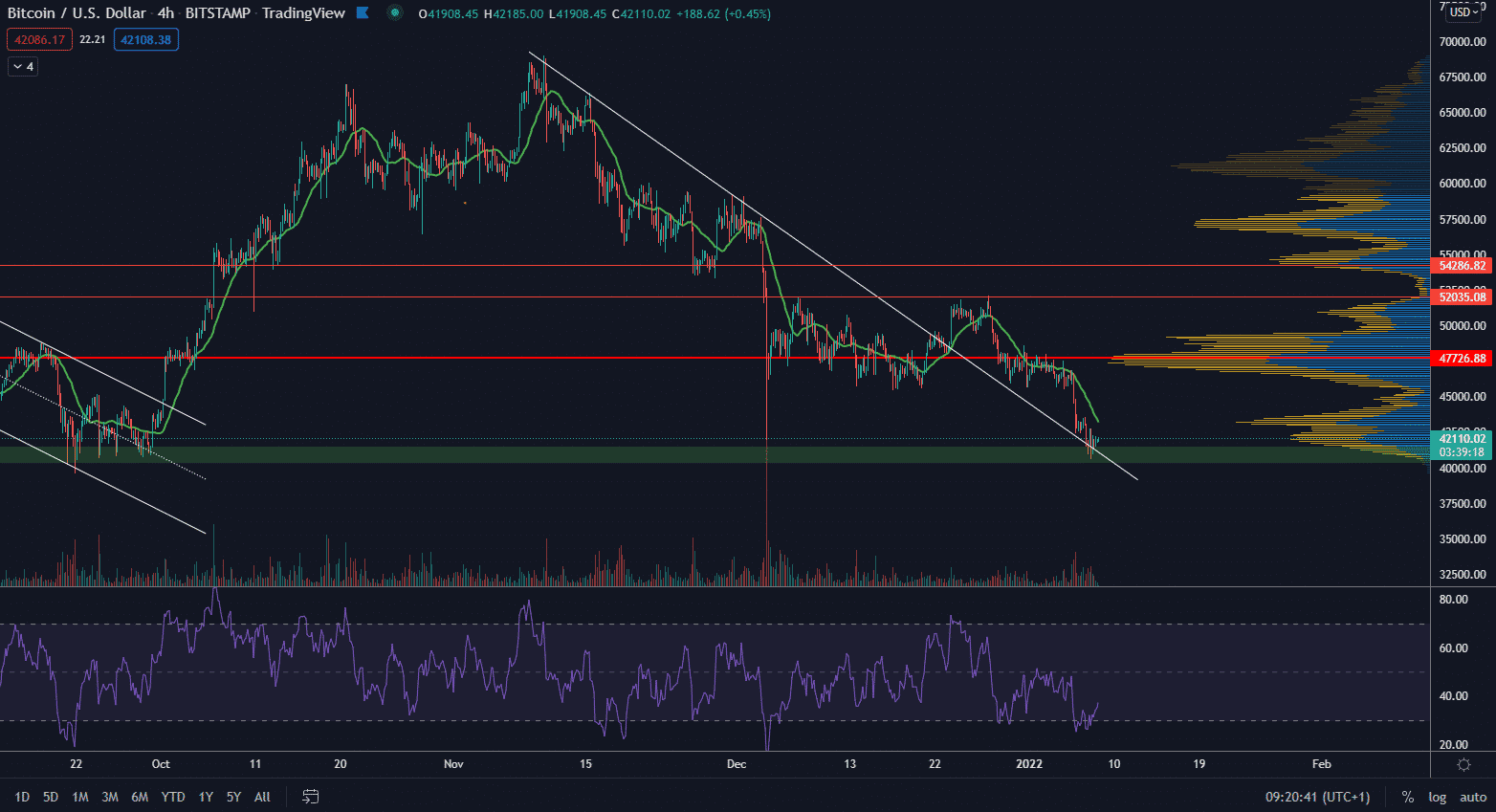Switch to the 6M time range
This screenshot has height=812, width=1496.
(x=140, y=797)
